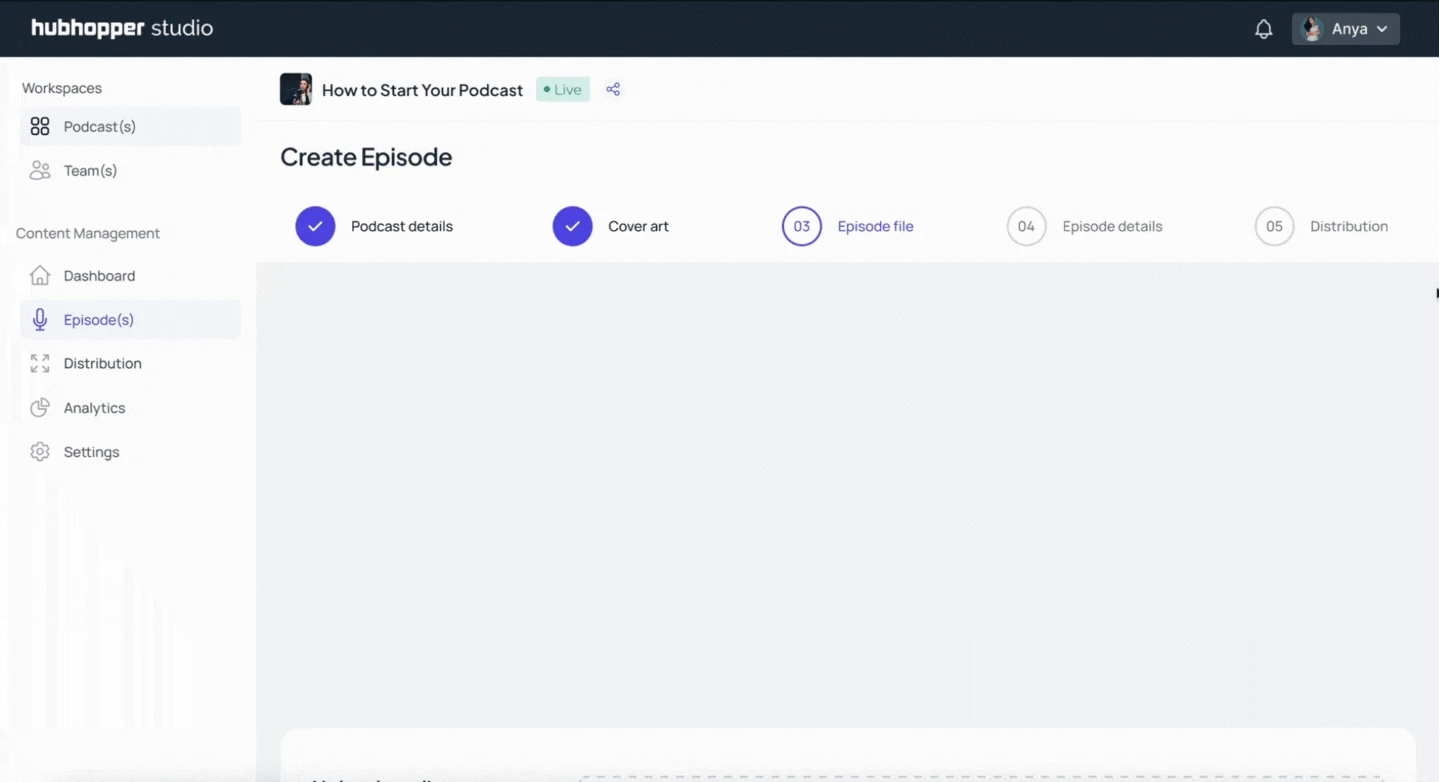
Task: Click the Analytics pie chart icon
Action: point(40,407)
